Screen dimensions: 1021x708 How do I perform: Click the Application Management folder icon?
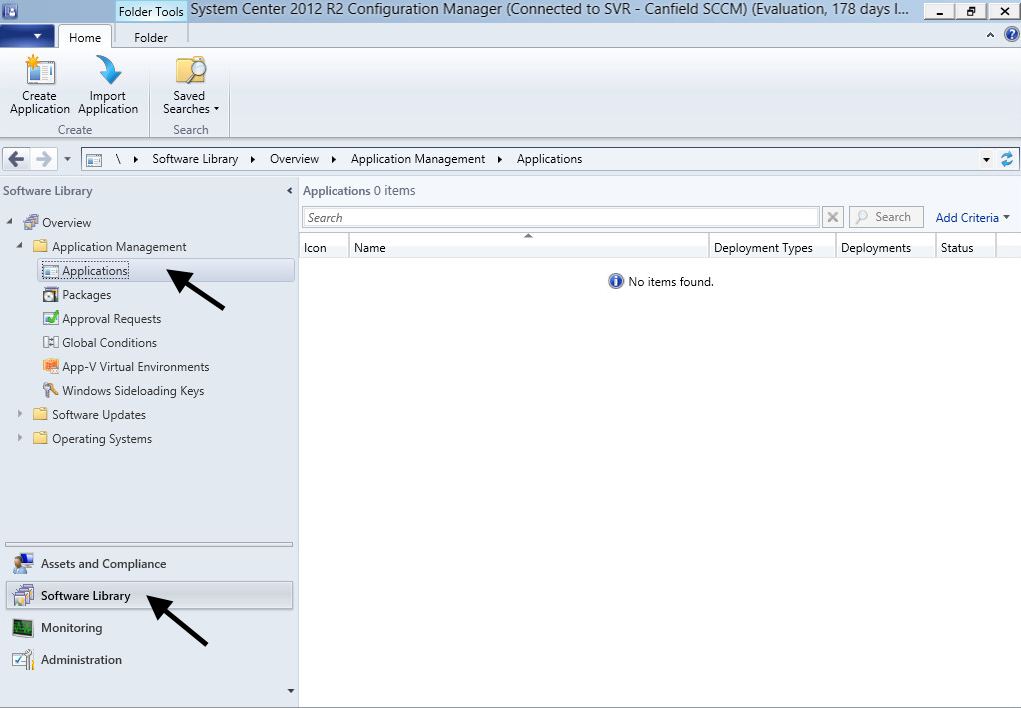click(x=40, y=246)
